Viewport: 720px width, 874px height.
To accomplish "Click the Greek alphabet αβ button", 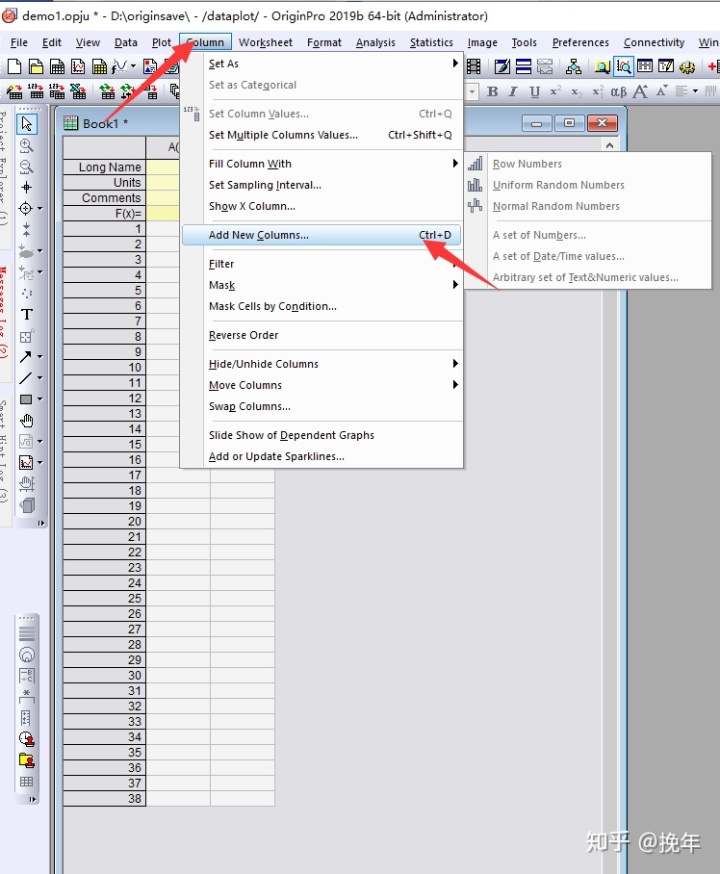I will coord(619,91).
